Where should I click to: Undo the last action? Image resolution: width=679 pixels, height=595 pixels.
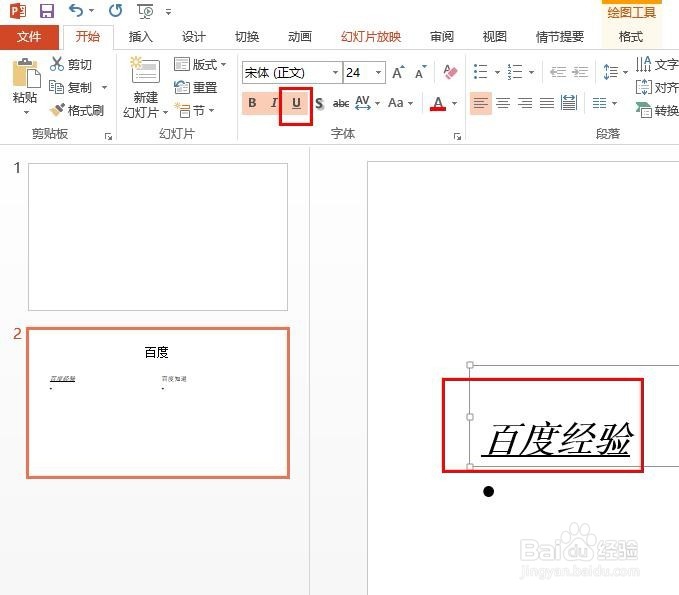coord(76,10)
